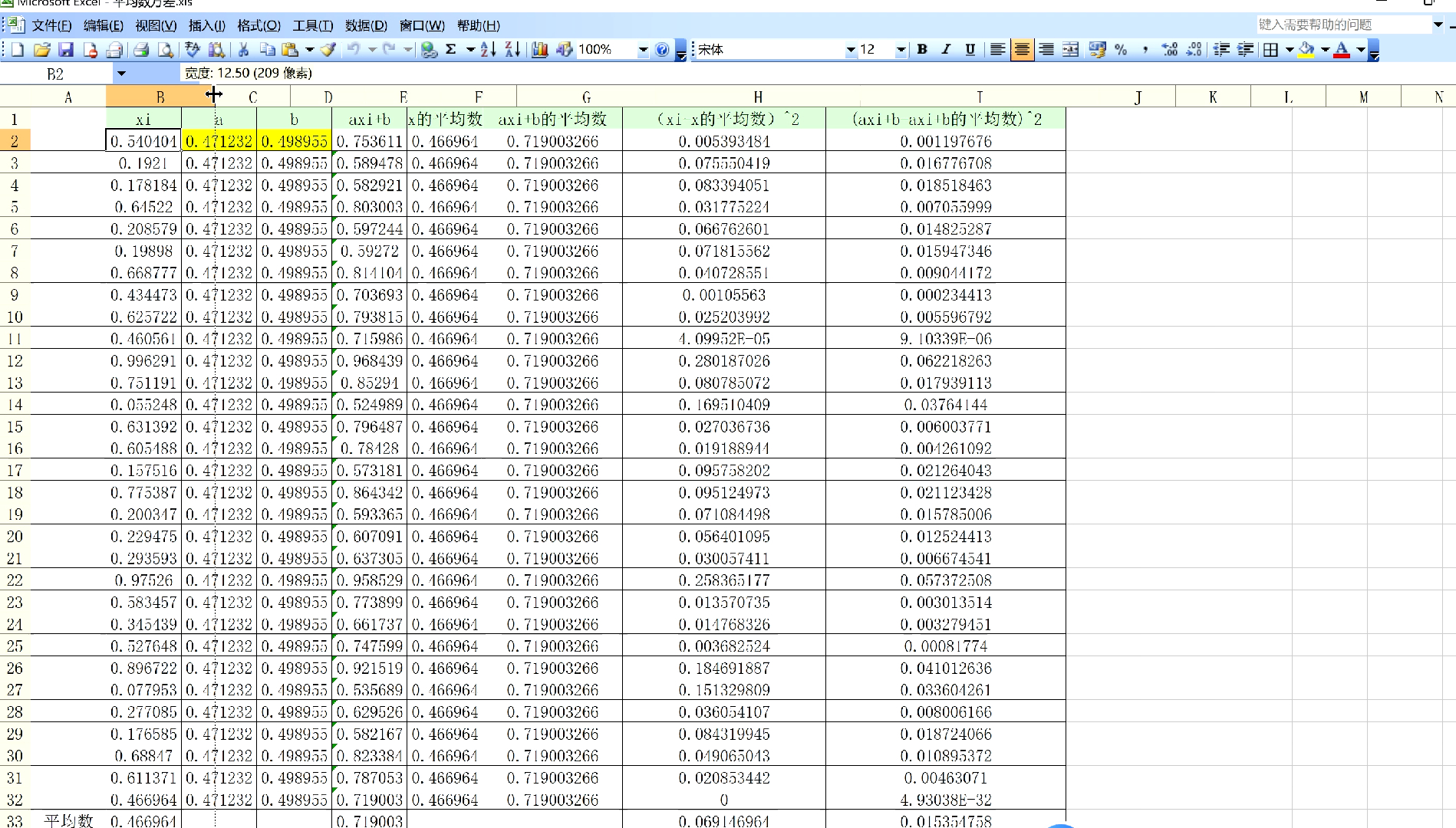
Task: Select header cell (xi-x的平均数)^2
Action: point(724,119)
